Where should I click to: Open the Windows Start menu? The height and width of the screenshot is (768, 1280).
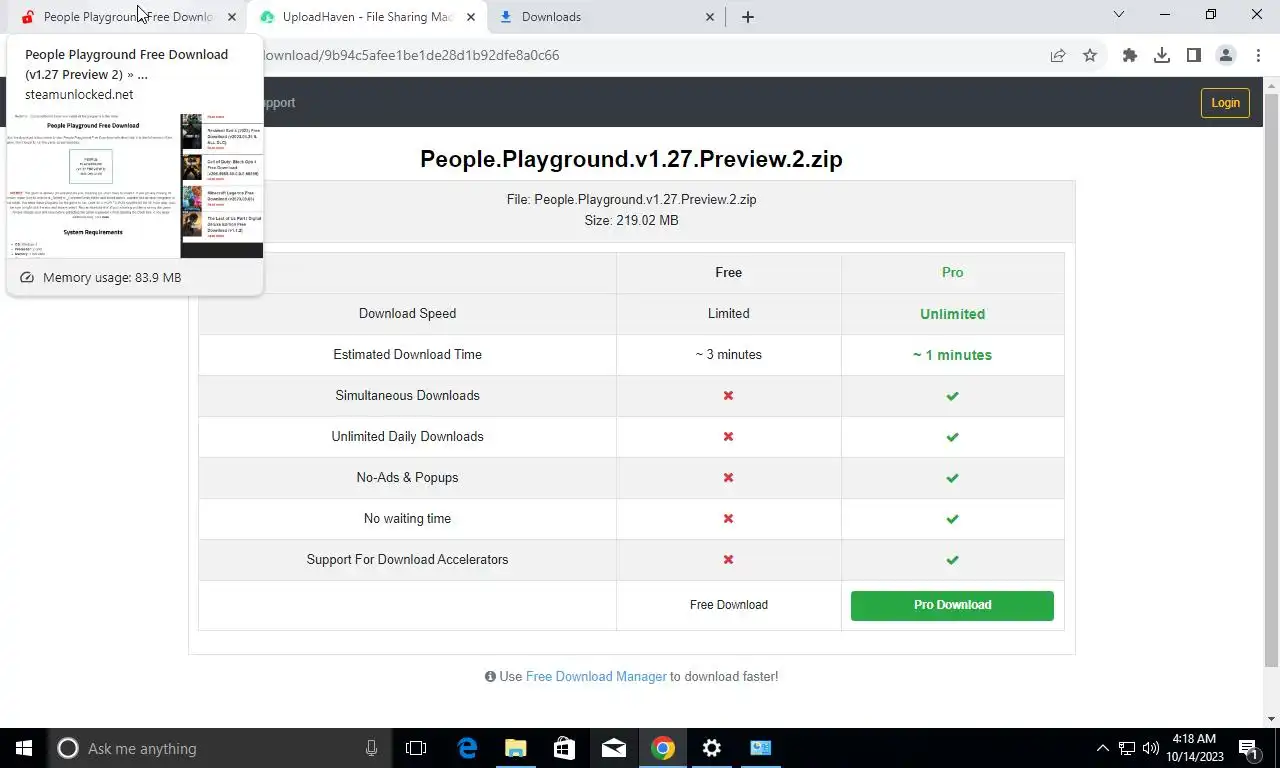pyautogui.click(x=23, y=748)
